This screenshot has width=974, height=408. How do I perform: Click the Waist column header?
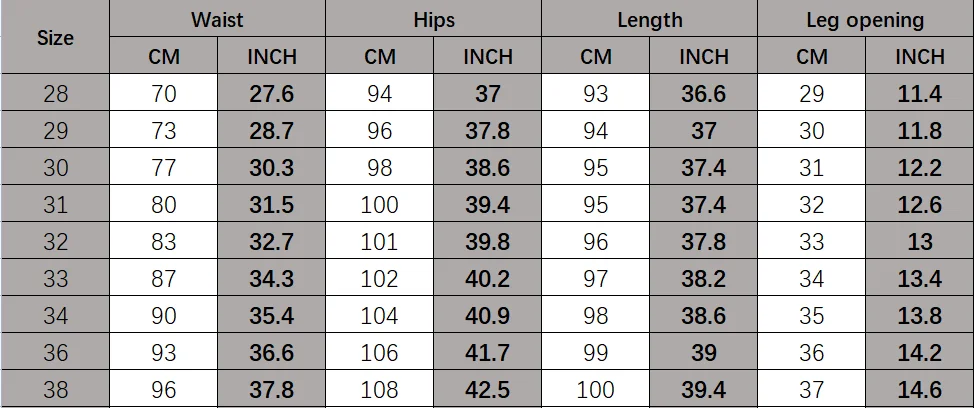(x=217, y=19)
